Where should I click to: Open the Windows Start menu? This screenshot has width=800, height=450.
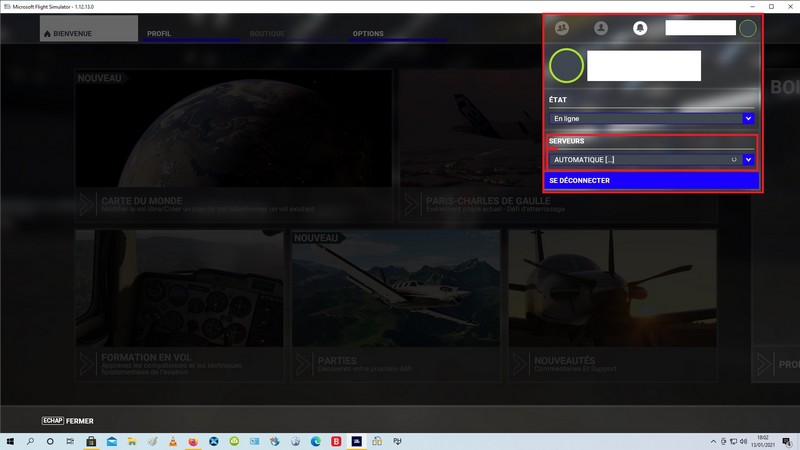pos(10,441)
